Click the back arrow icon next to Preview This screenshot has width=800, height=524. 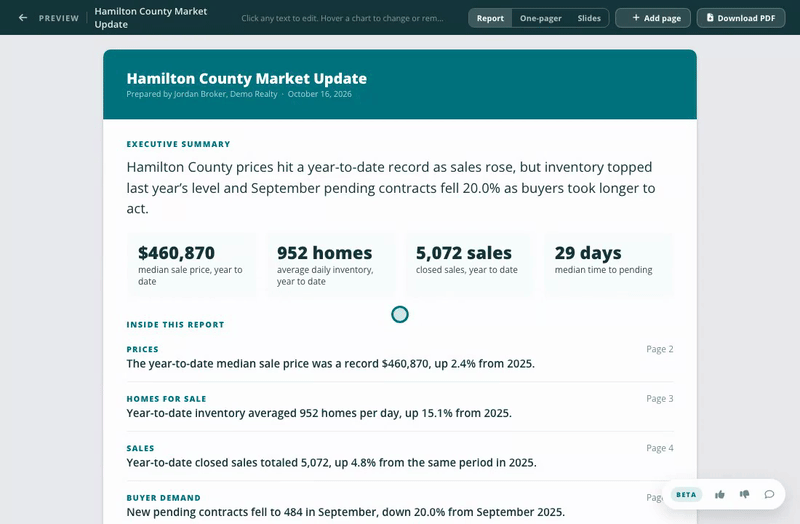[x=22, y=18]
